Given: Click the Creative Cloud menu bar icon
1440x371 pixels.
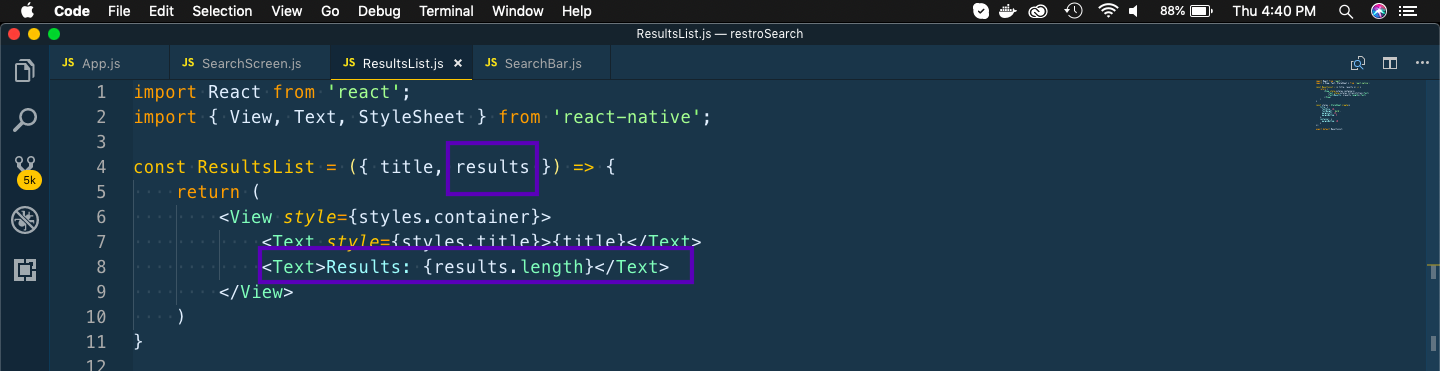Looking at the screenshot, I should 1039,11.
